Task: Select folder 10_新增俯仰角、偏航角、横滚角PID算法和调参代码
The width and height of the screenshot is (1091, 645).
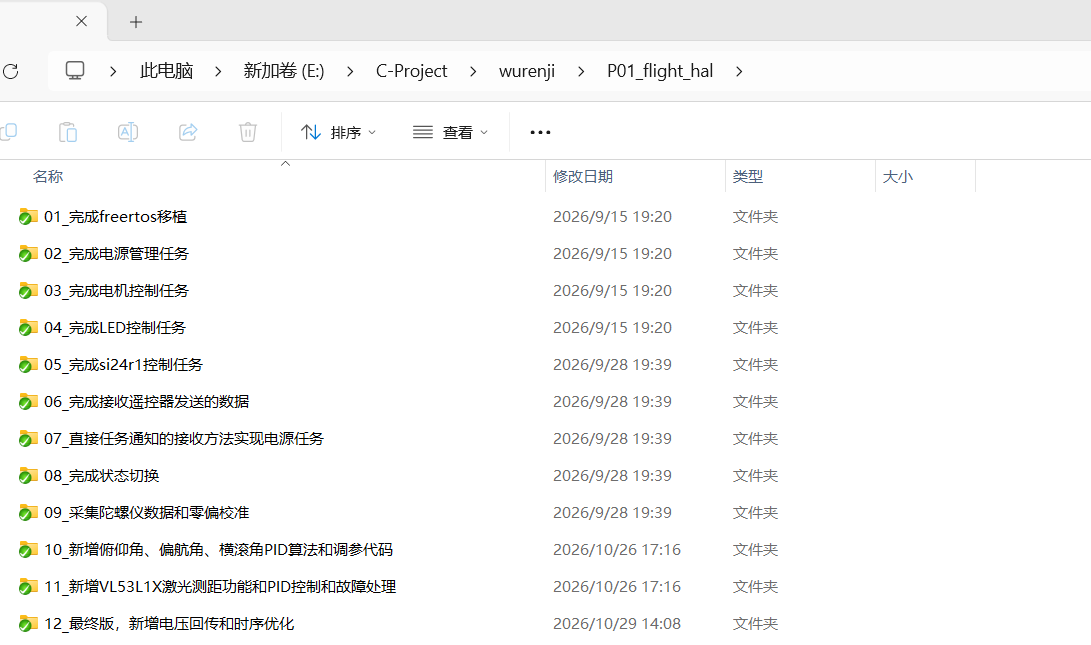Action: click(x=218, y=550)
